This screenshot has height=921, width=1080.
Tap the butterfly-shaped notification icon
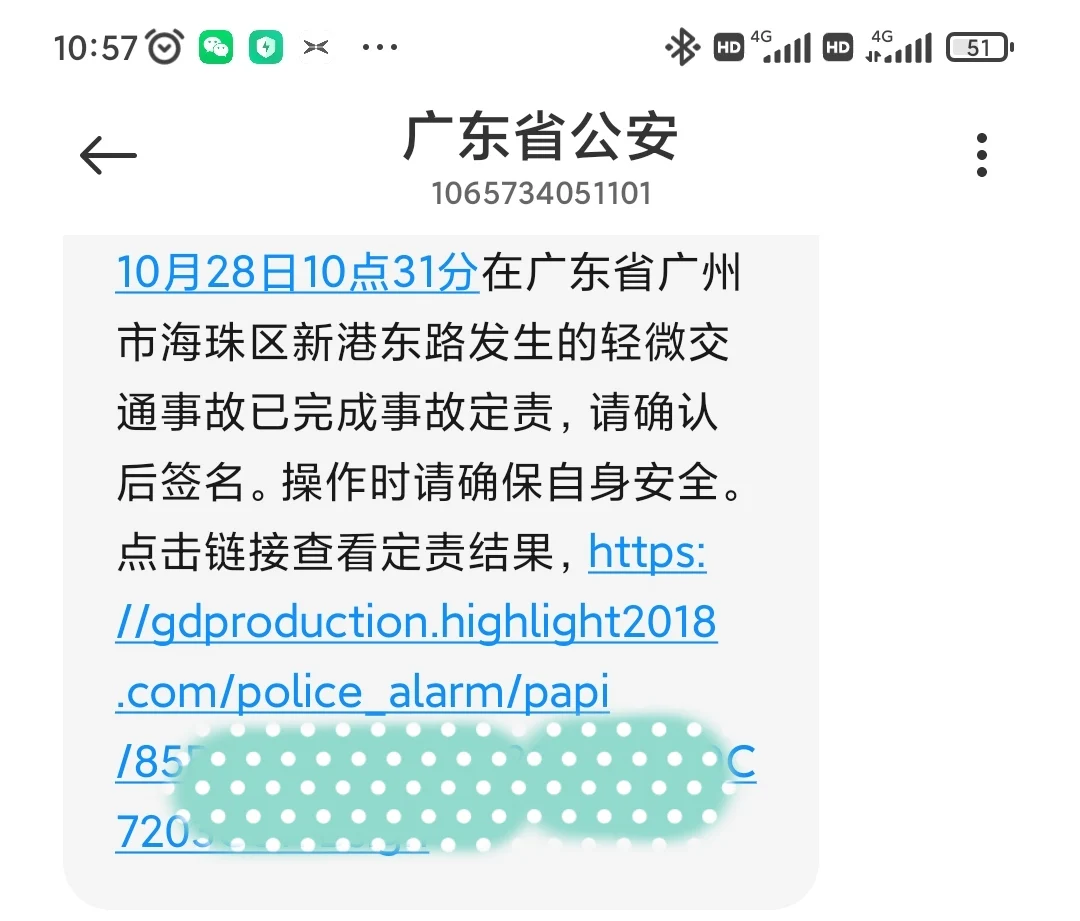pos(316,47)
